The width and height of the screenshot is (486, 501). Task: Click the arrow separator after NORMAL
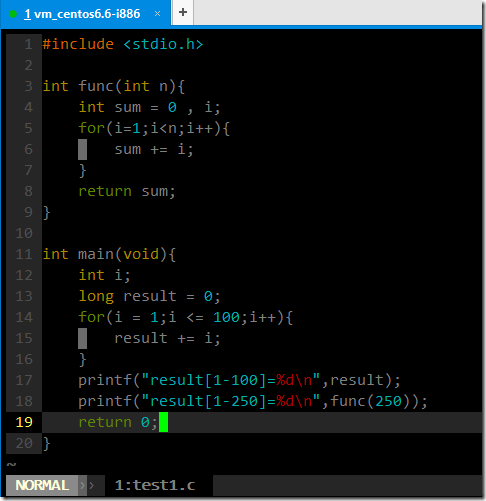87,486
